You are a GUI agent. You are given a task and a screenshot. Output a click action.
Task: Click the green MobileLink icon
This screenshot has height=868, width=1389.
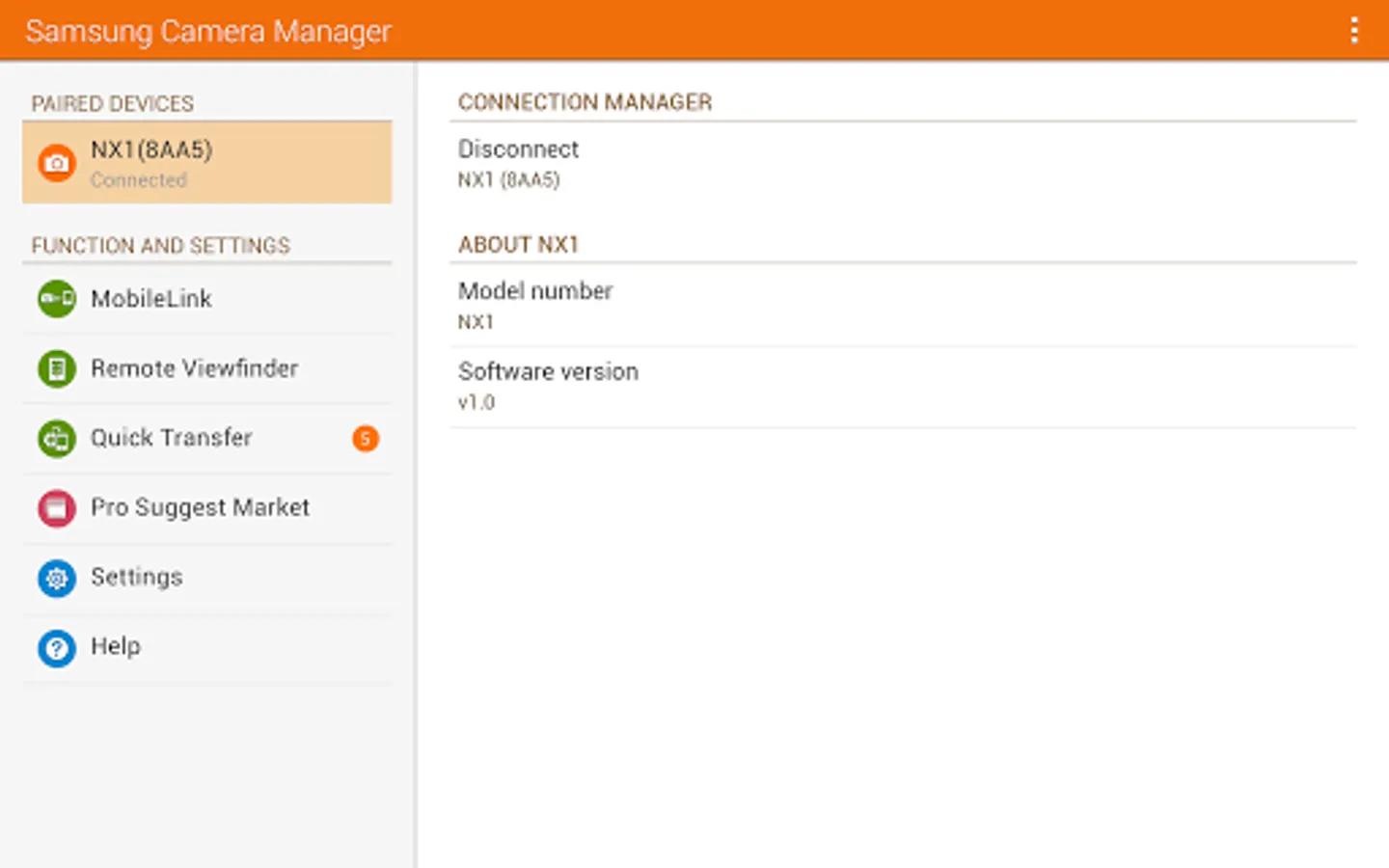point(57,299)
